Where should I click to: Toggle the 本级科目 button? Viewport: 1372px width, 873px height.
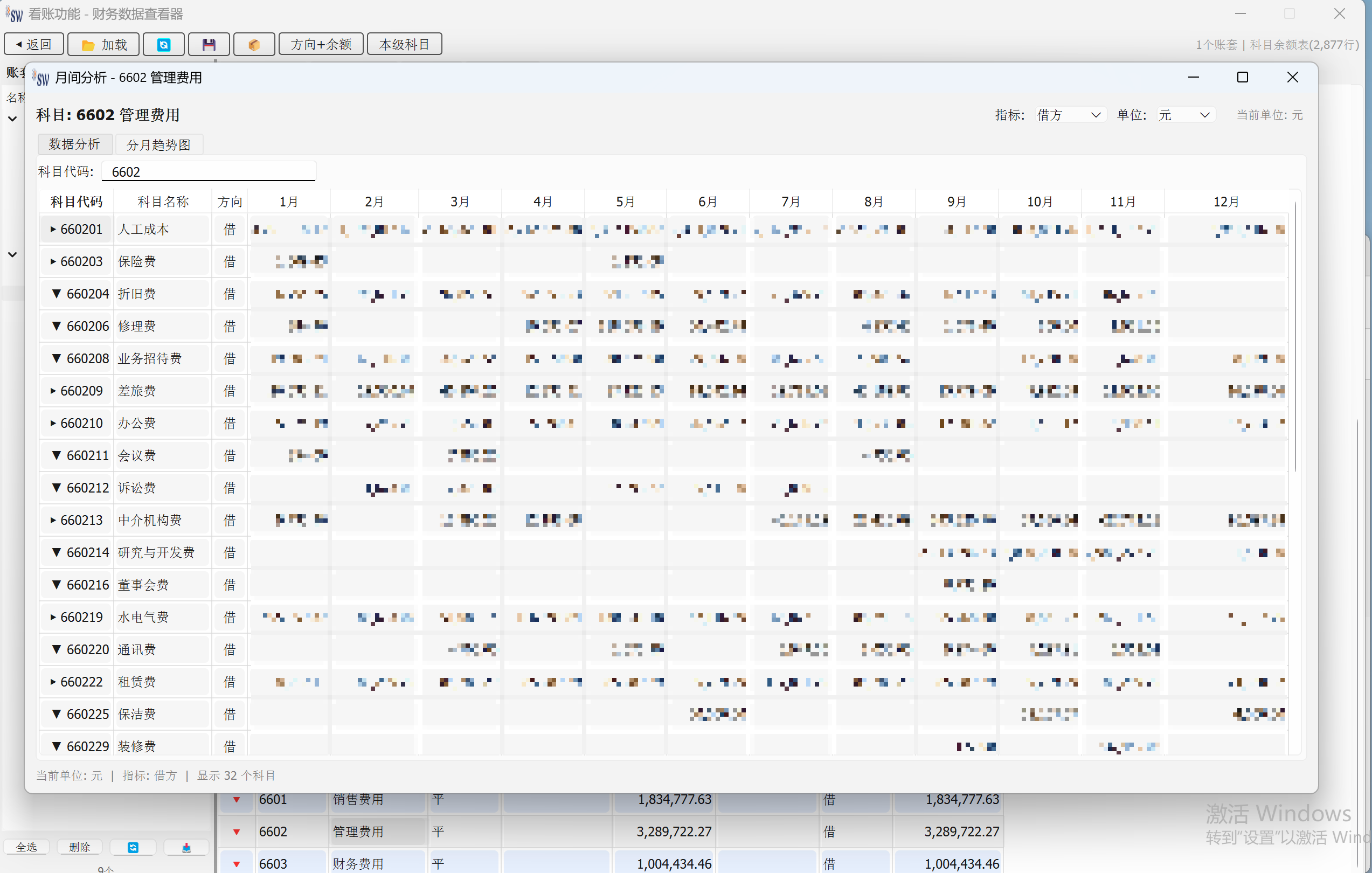coord(405,44)
